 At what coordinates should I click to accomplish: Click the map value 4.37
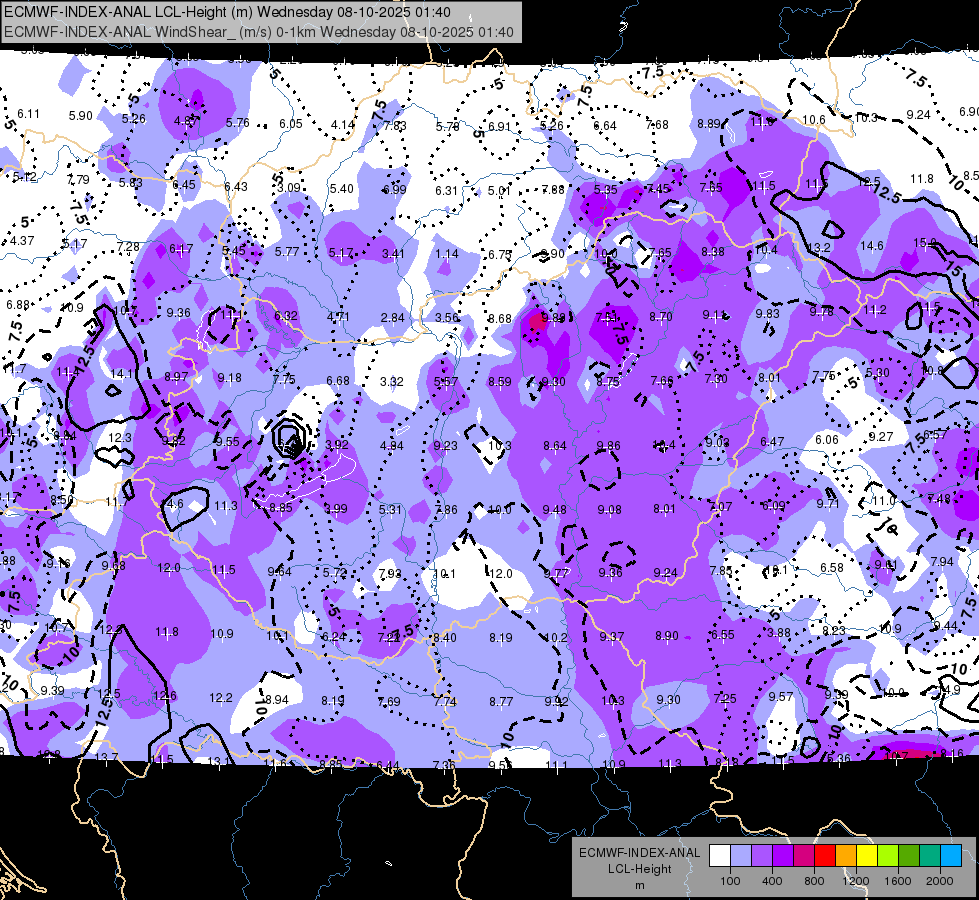point(22,240)
